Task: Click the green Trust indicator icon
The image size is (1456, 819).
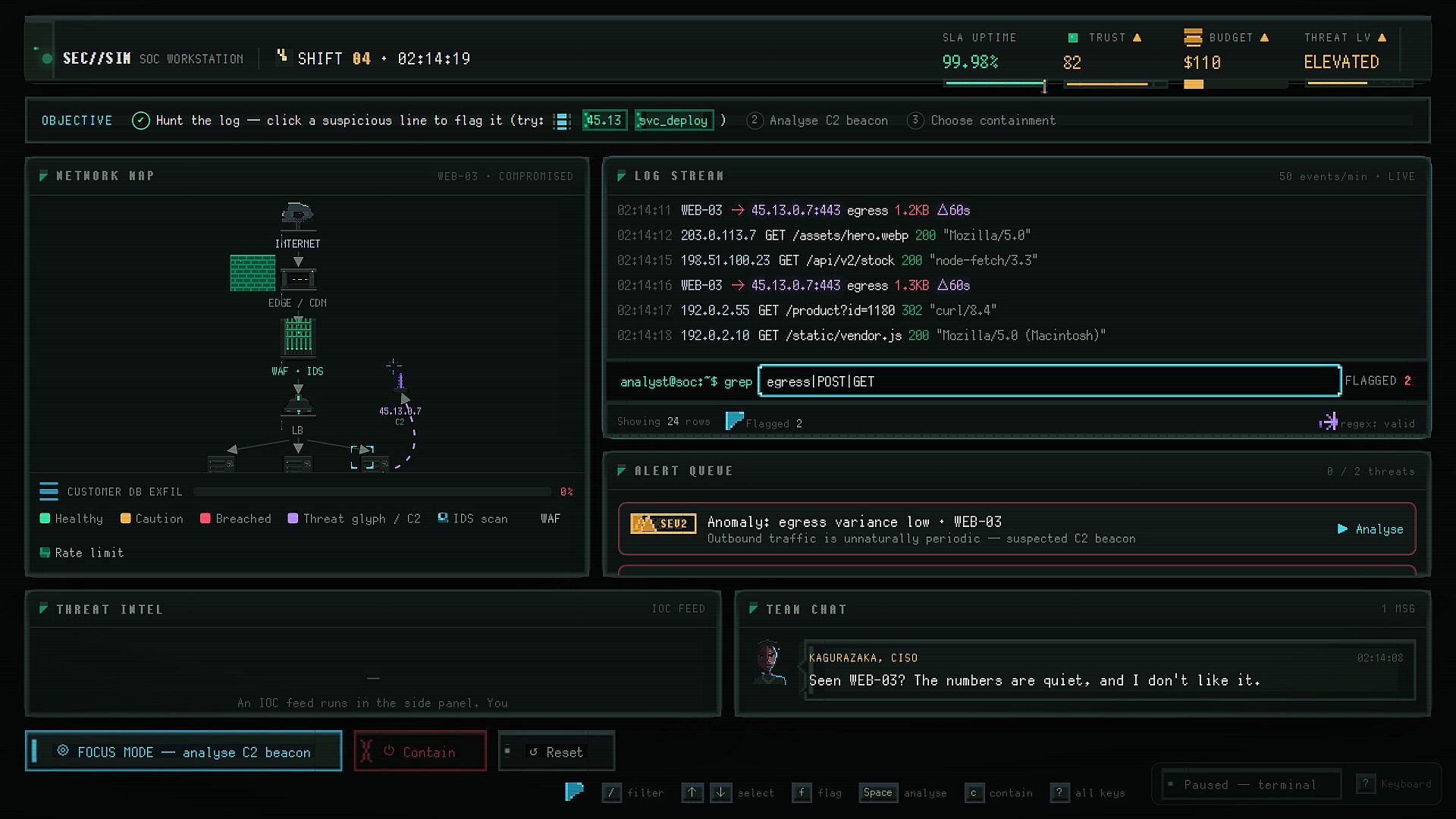Action: tap(1073, 38)
